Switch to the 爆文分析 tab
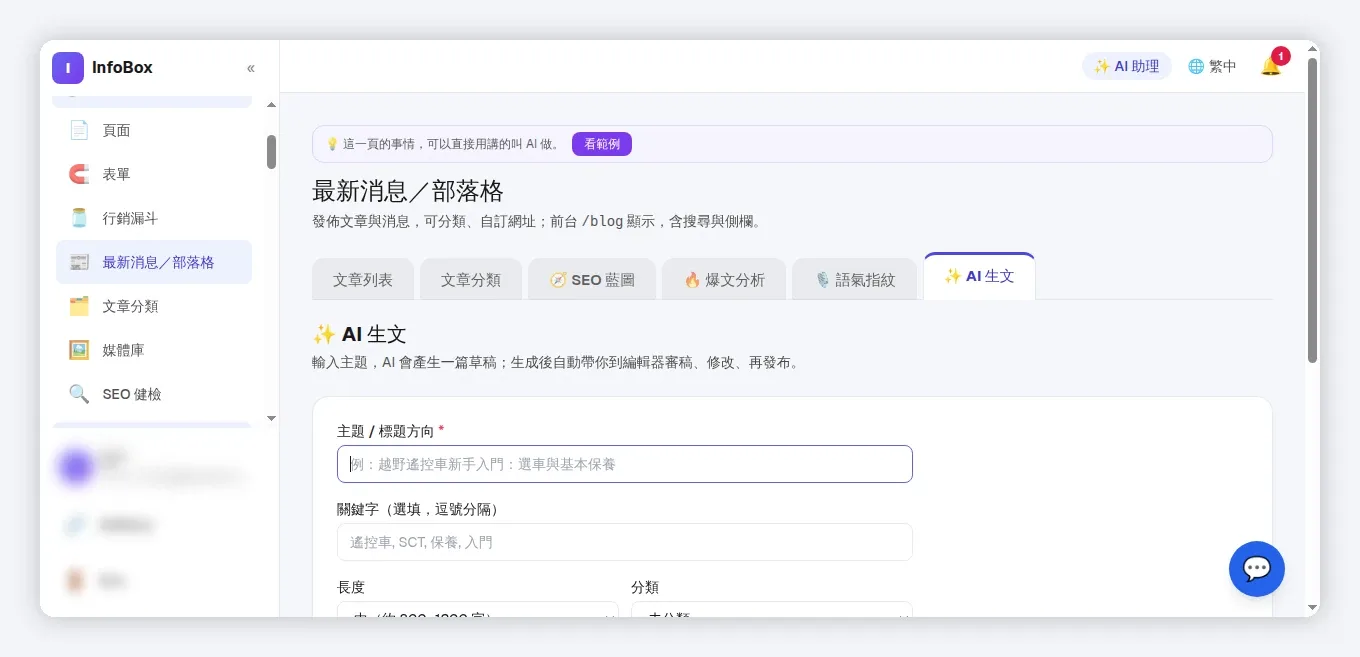Screen dimensions: 1360x657 pyautogui.click(x=724, y=280)
